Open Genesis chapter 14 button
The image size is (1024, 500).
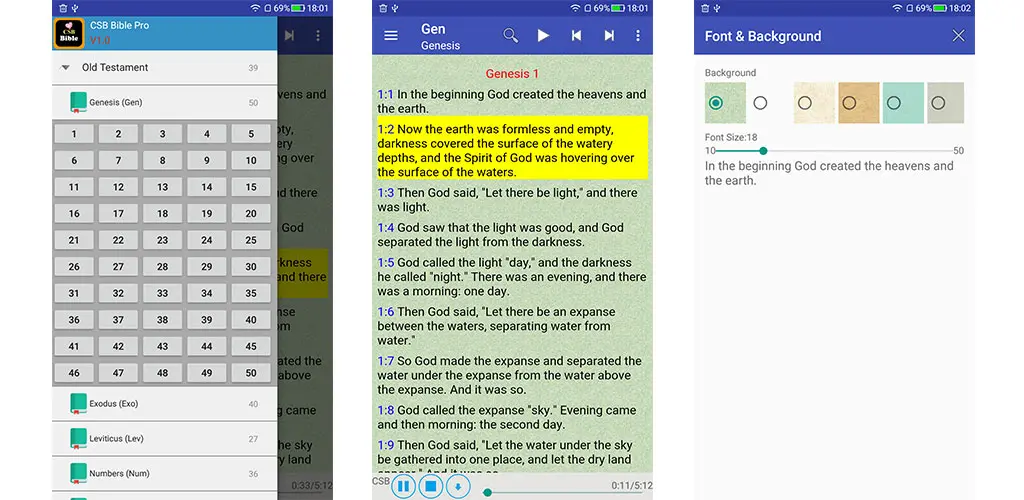coord(207,187)
